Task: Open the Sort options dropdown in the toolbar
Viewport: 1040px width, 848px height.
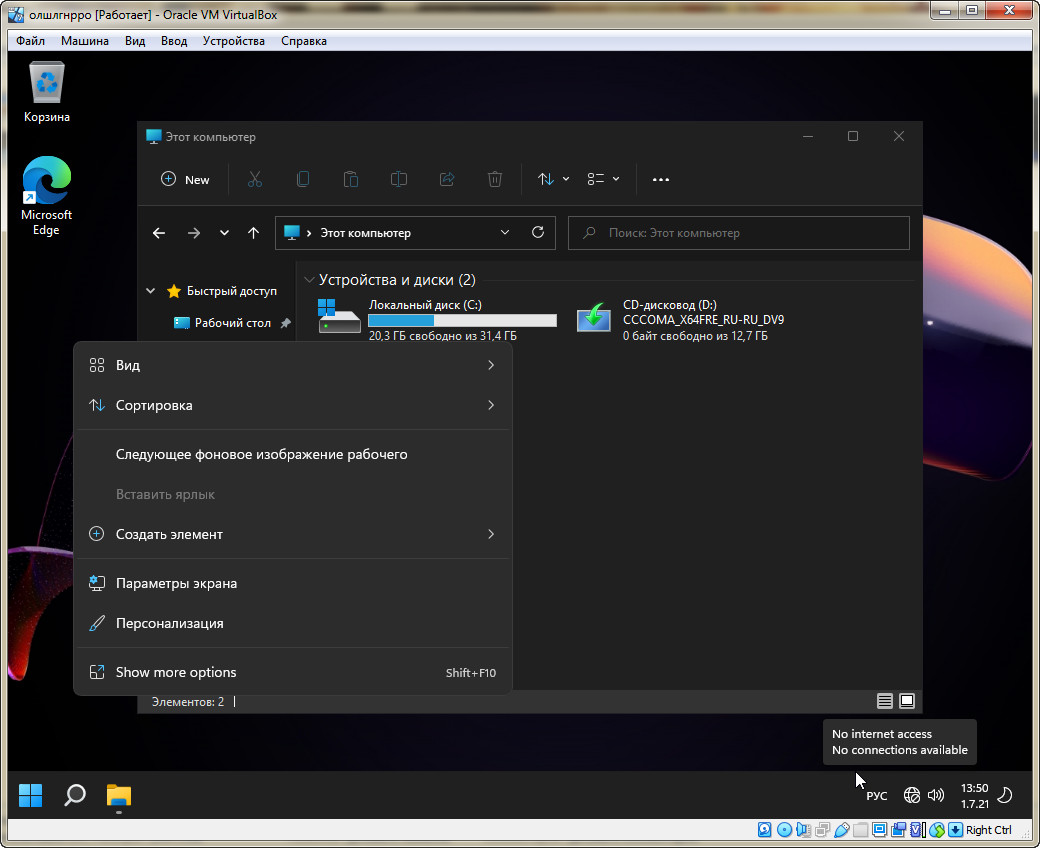Action: (553, 179)
